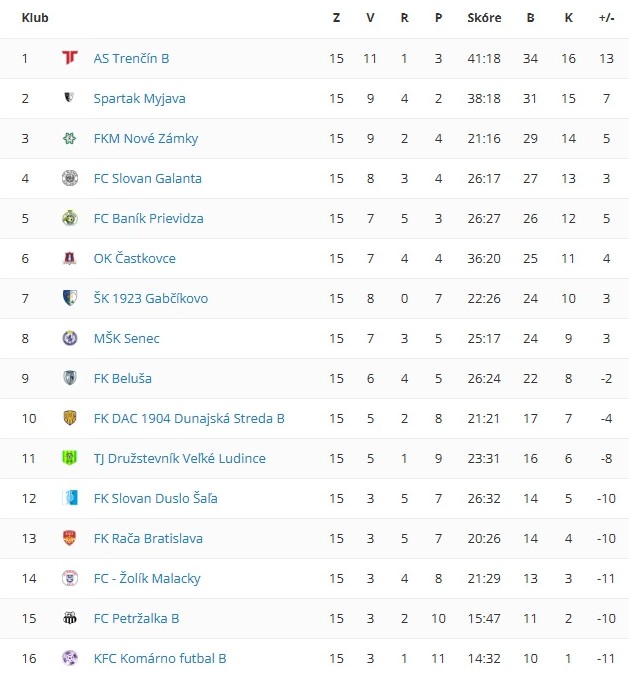Click the FK Beluša team logo

70,378
